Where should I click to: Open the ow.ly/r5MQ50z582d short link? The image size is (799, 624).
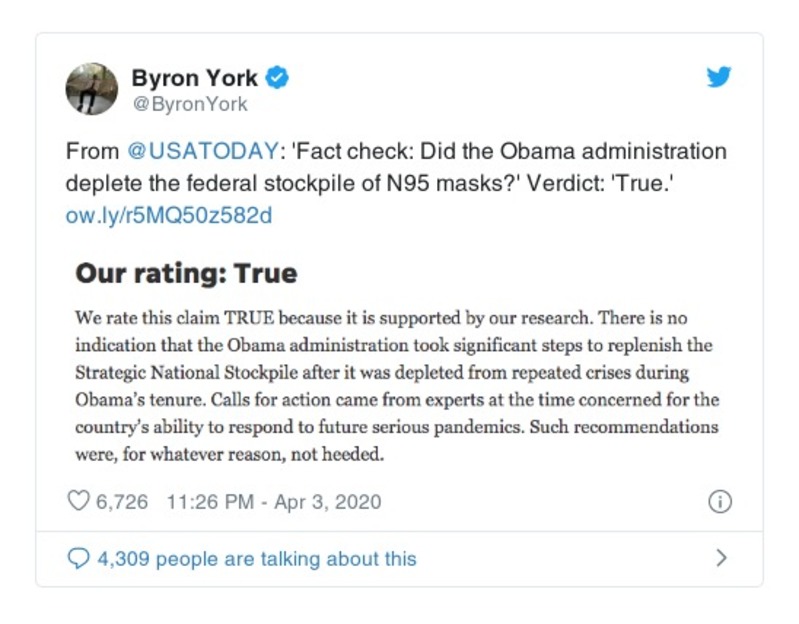pos(168,215)
